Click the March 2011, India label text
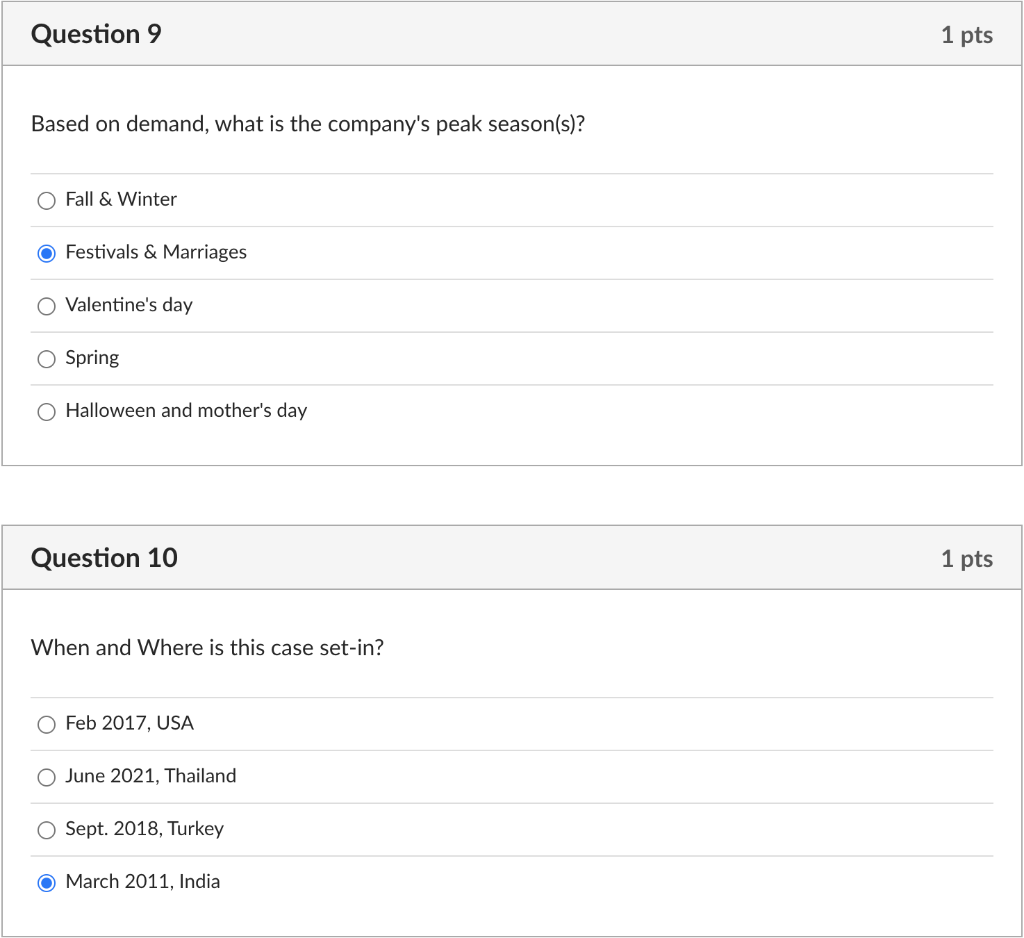Screen dimensions: 1024x938 pyautogui.click(x=142, y=881)
